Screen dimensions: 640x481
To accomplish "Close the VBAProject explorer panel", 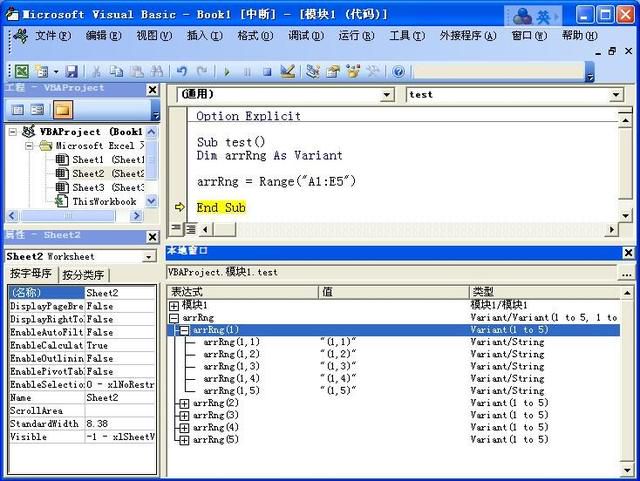I will click(152, 89).
